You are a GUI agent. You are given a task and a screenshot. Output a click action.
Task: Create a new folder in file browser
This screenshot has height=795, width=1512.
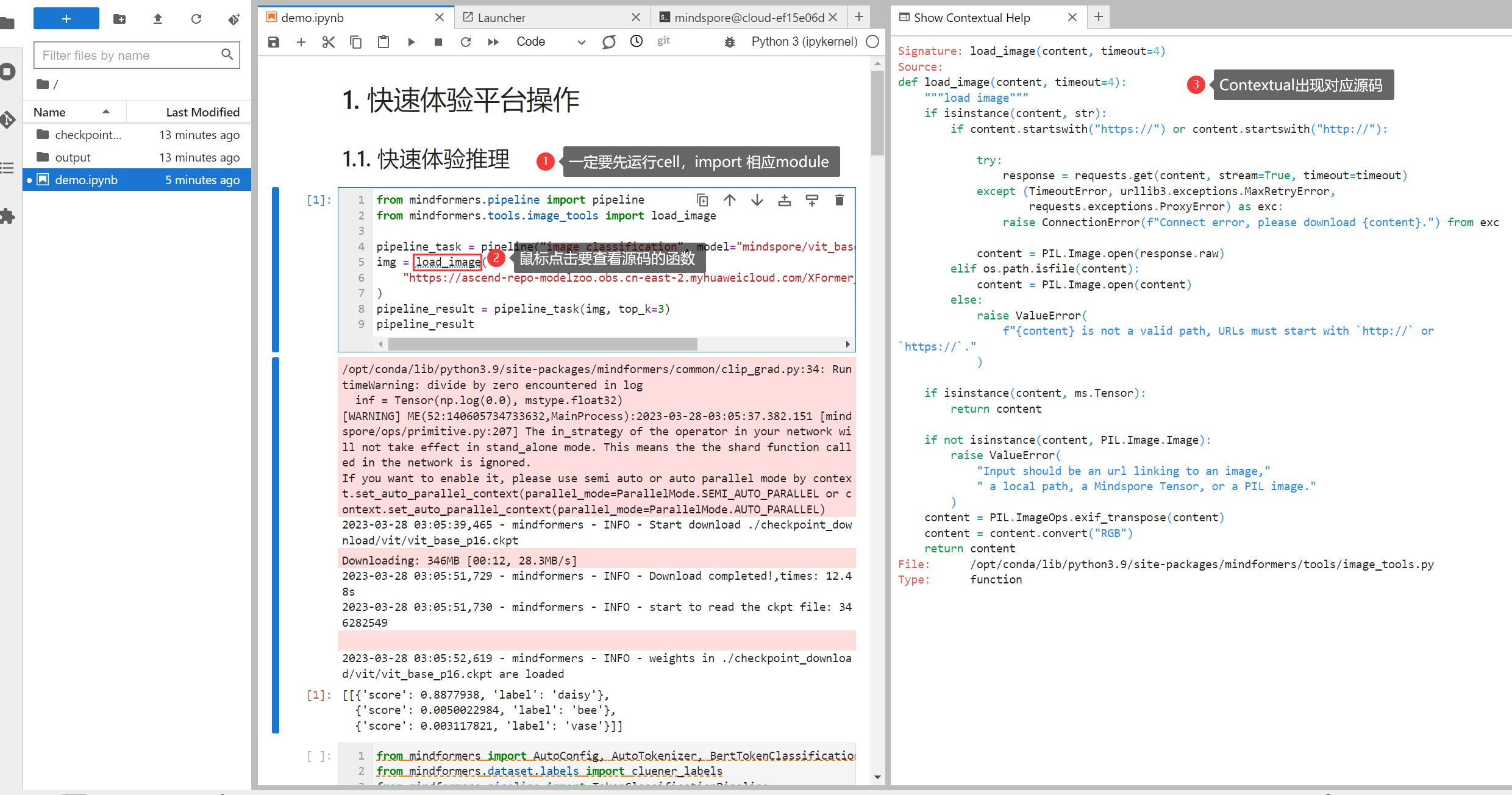point(119,19)
